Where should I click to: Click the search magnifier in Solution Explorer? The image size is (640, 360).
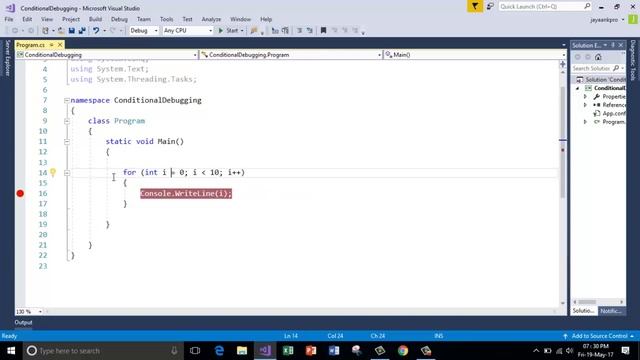tap(616, 68)
